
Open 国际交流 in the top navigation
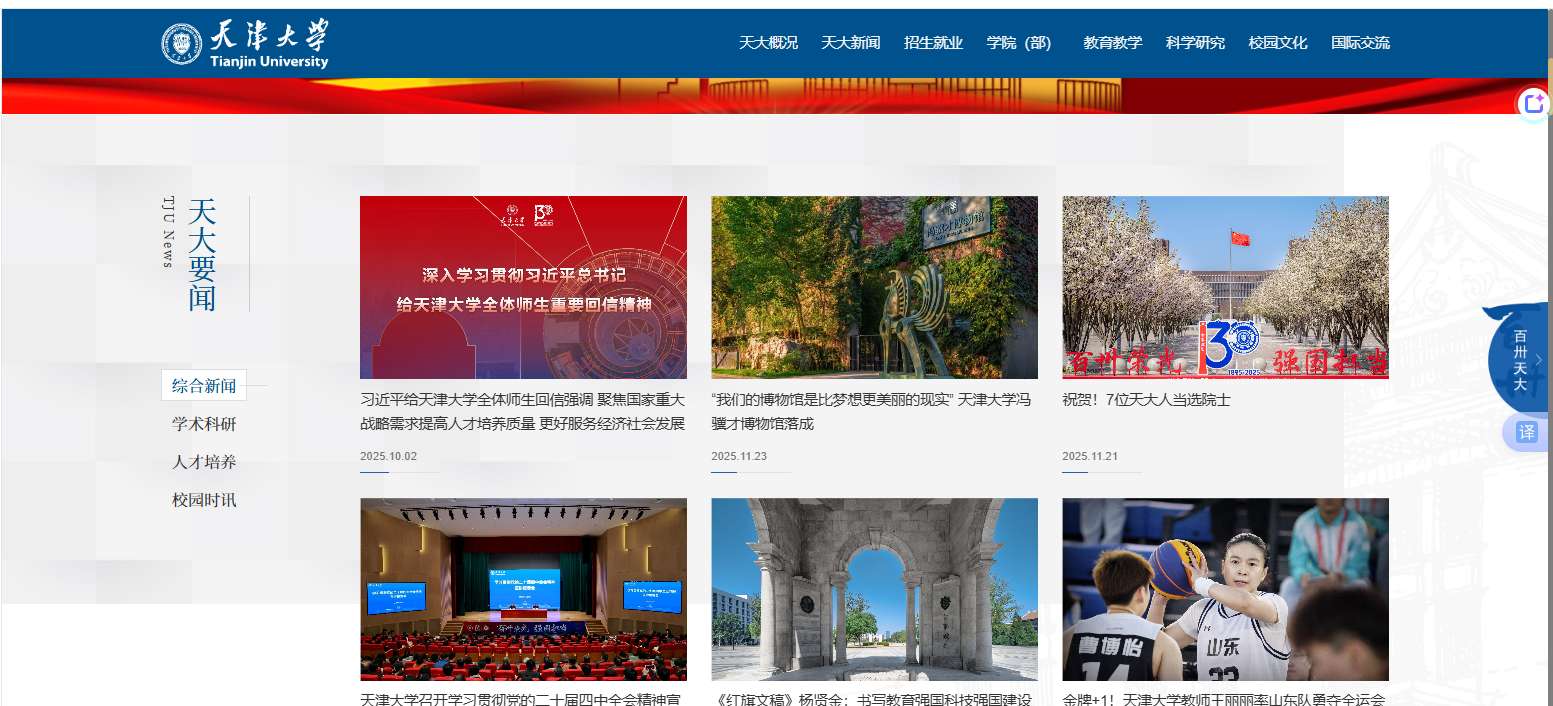pos(1360,43)
